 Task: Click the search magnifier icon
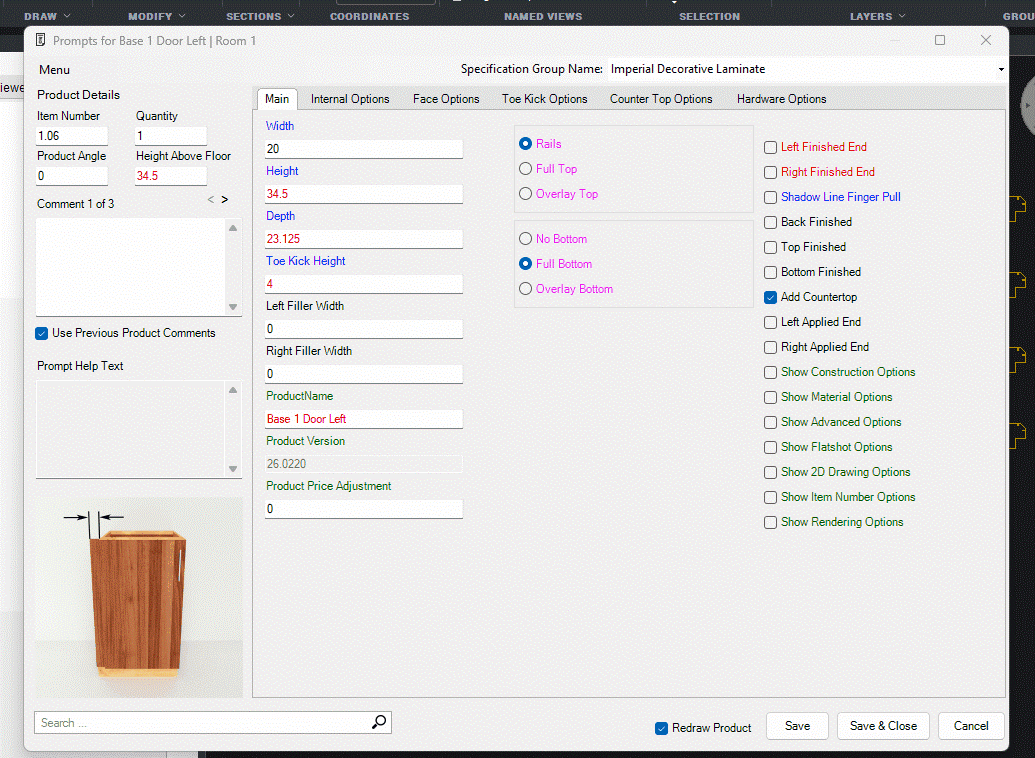[379, 722]
